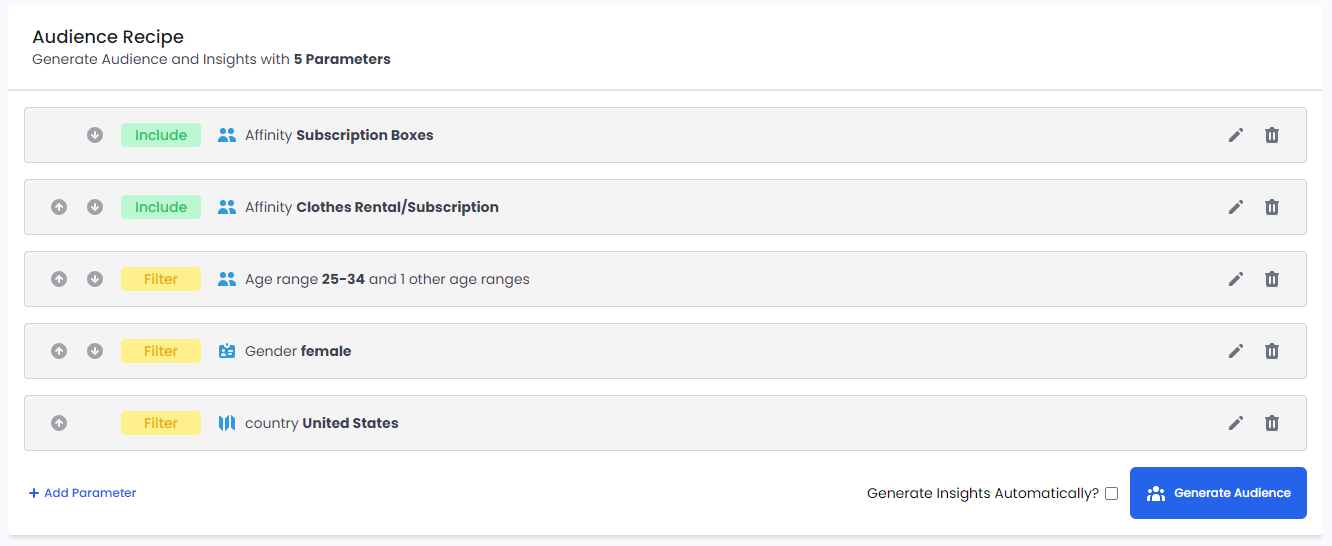Image resolution: width=1332 pixels, height=546 pixels.
Task: Click the Add Parameter link
Action: (82, 493)
